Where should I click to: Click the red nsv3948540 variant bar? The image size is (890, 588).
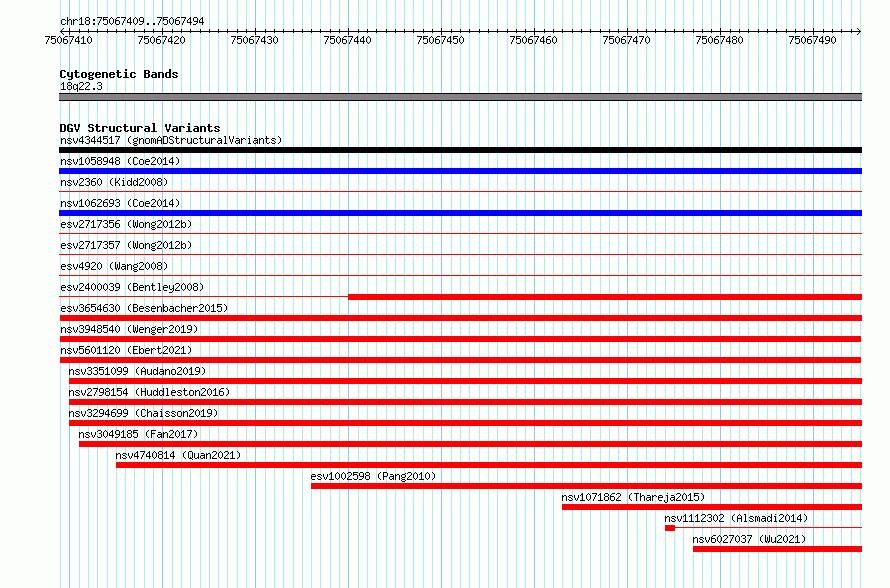tap(460, 339)
